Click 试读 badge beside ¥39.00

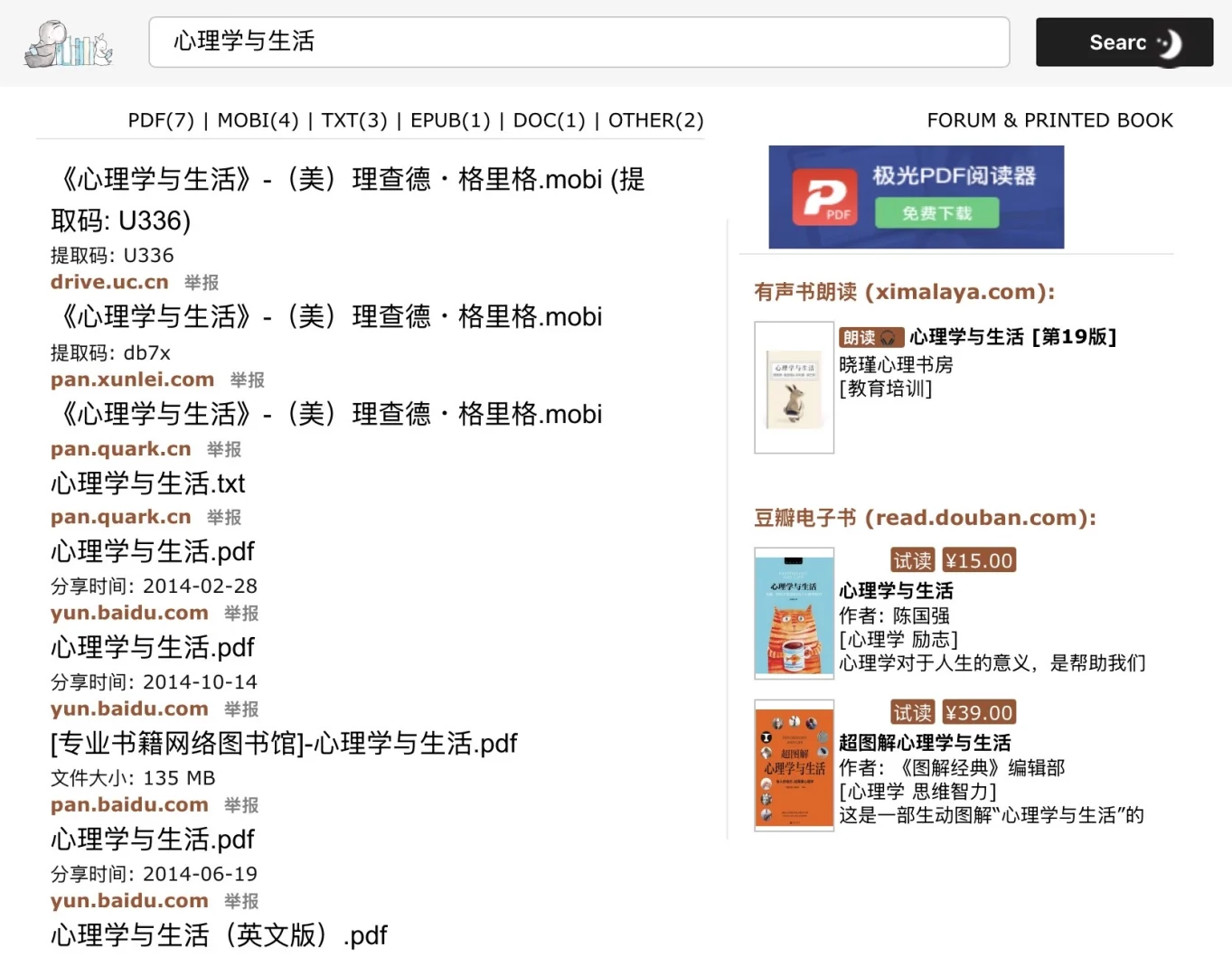coord(912,712)
